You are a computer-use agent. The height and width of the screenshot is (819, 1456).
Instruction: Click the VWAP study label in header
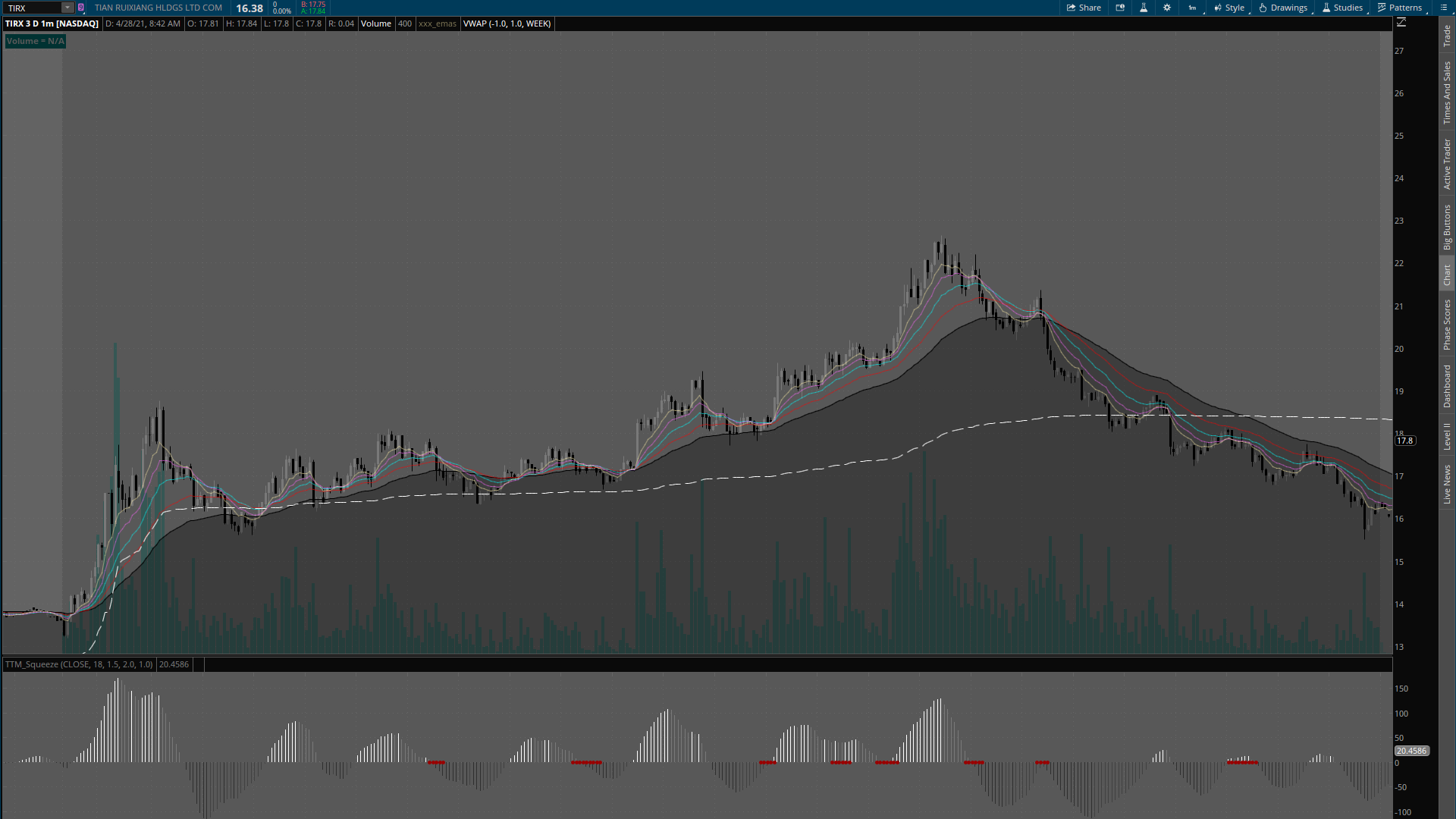[x=507, y=24]
